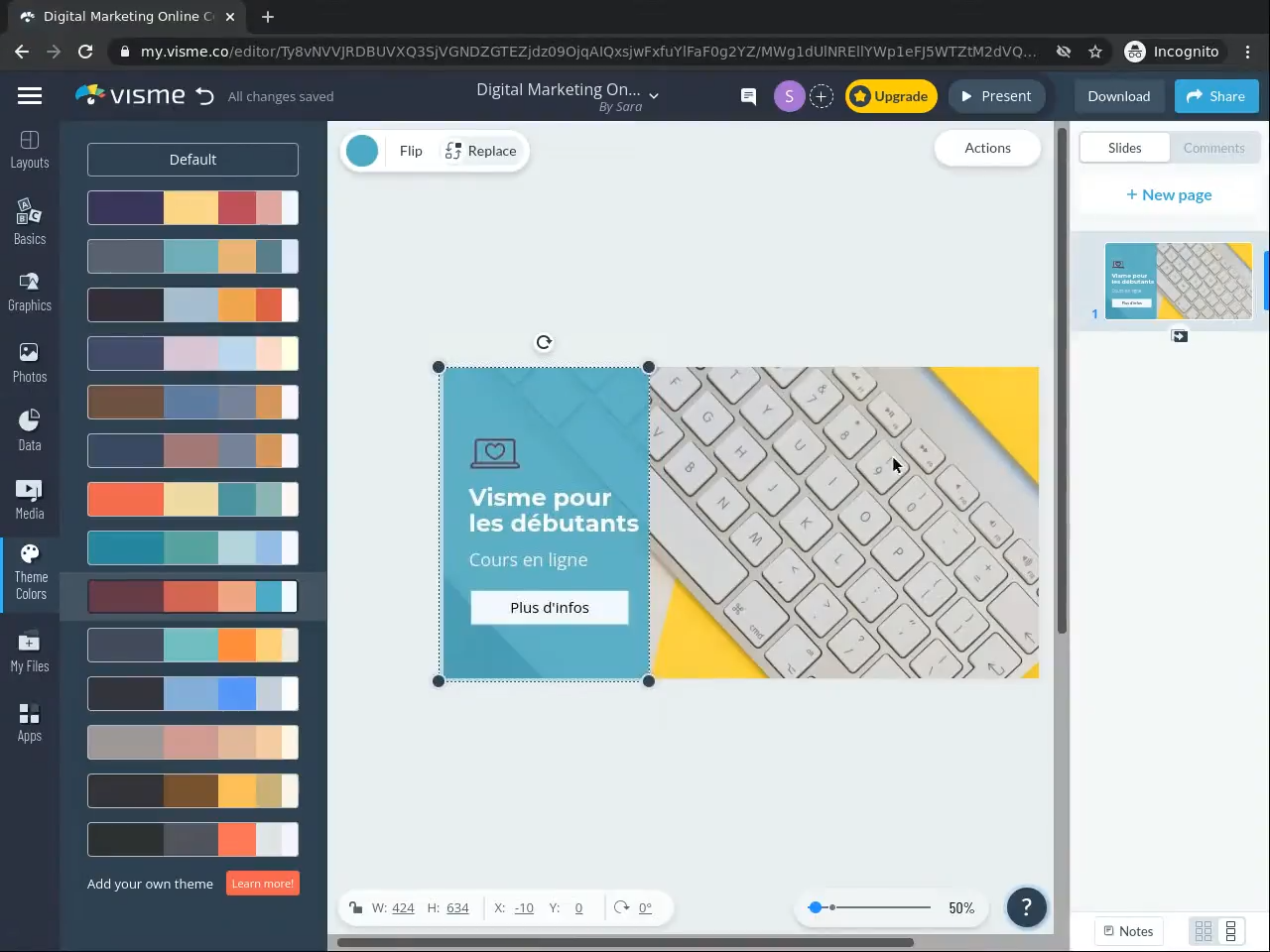1270x952 pixels.
Task: Apply the purple, yellow and red palette
Action: click(x=192, y=208)
